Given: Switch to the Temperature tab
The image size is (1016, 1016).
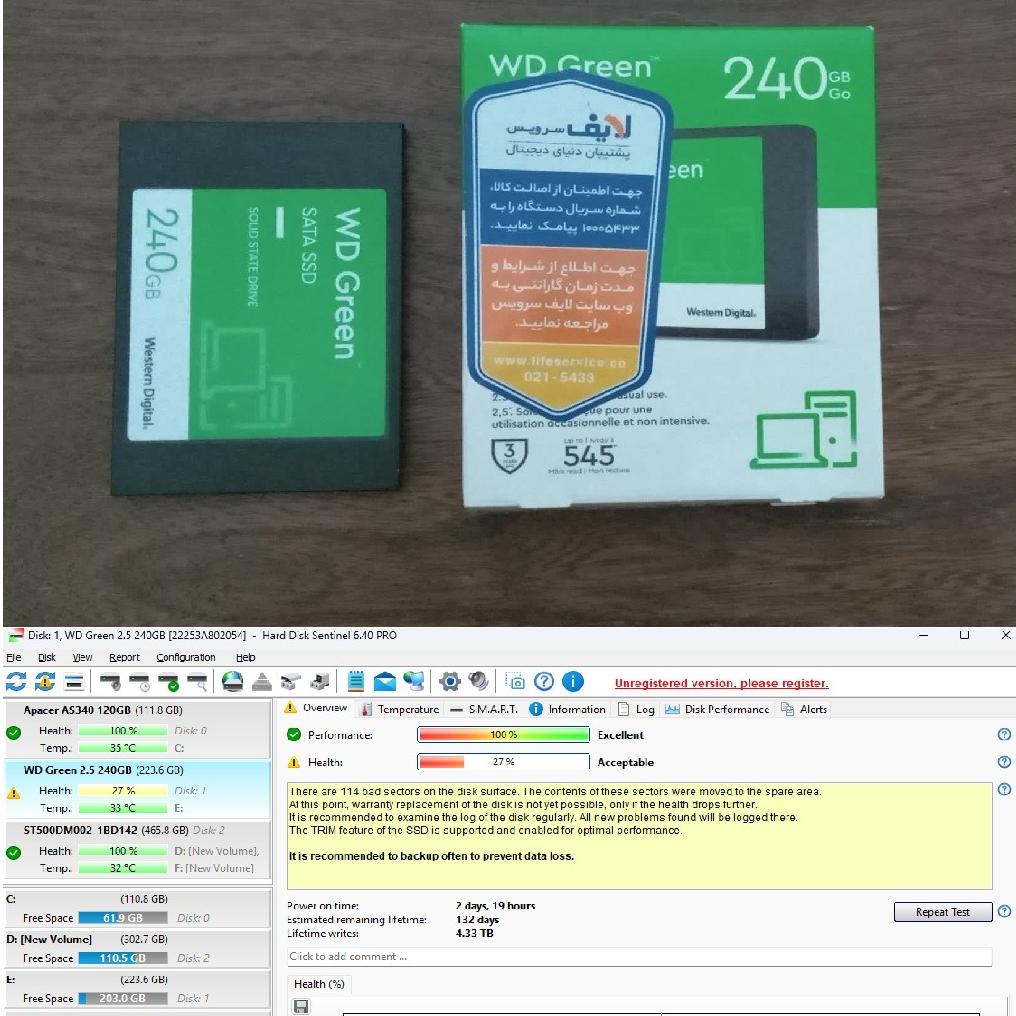Looking at the screenshot, I should click(x=400, y=710).
